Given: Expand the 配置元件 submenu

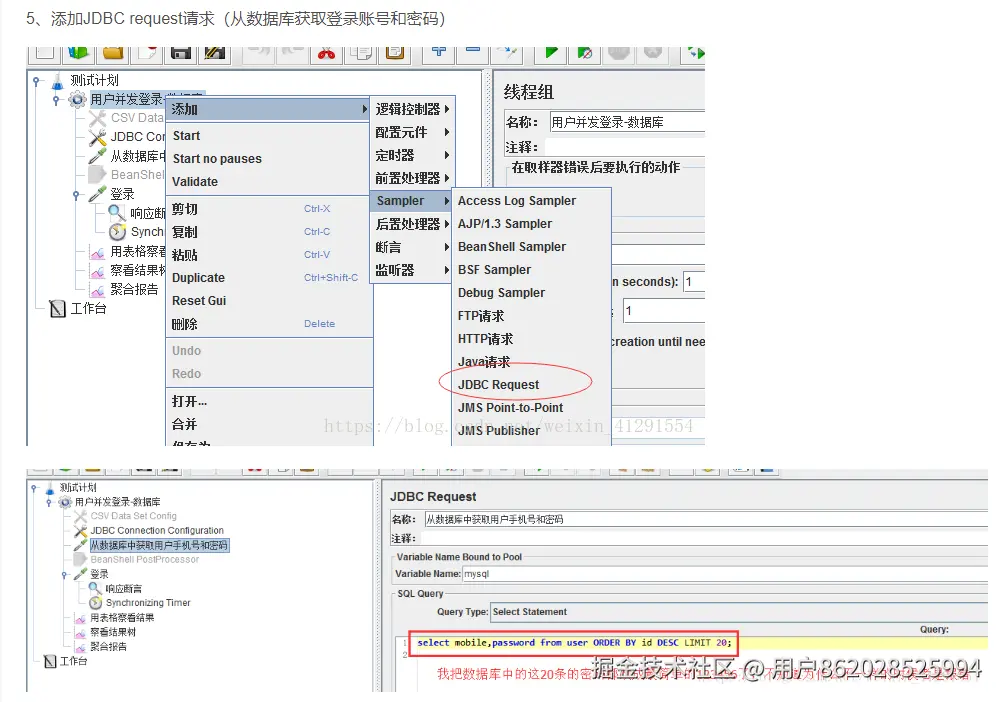Looking at the screenshot, I should pos(412,132).
